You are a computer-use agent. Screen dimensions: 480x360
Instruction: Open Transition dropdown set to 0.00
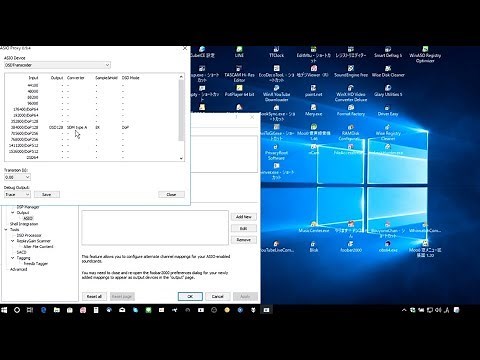[17, 177]
